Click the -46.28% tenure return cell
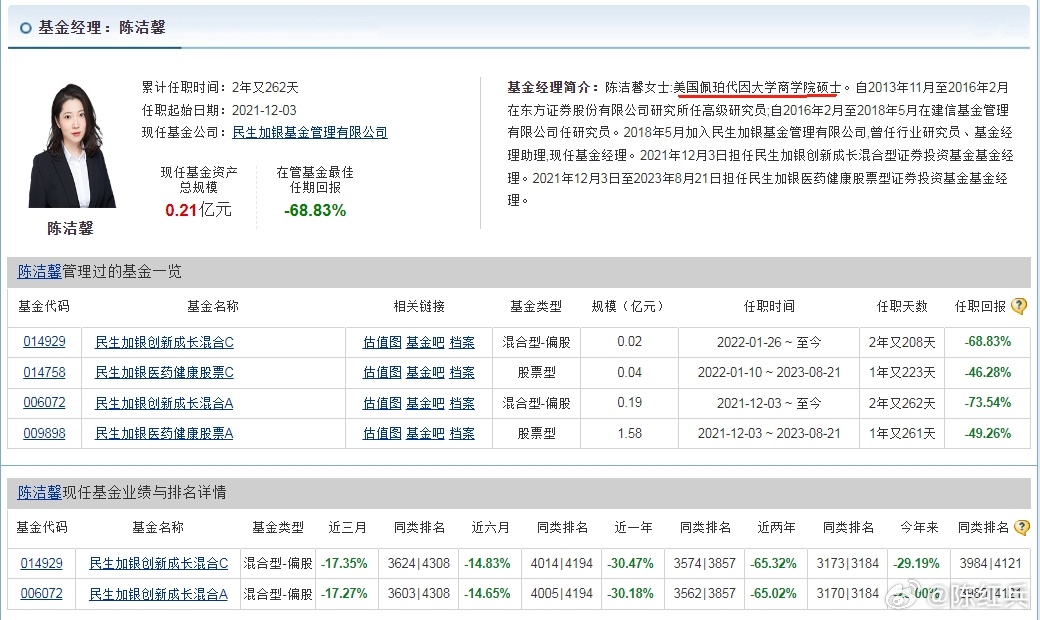The height and width of the screenshot is (620, 1040). pos(988,372)
